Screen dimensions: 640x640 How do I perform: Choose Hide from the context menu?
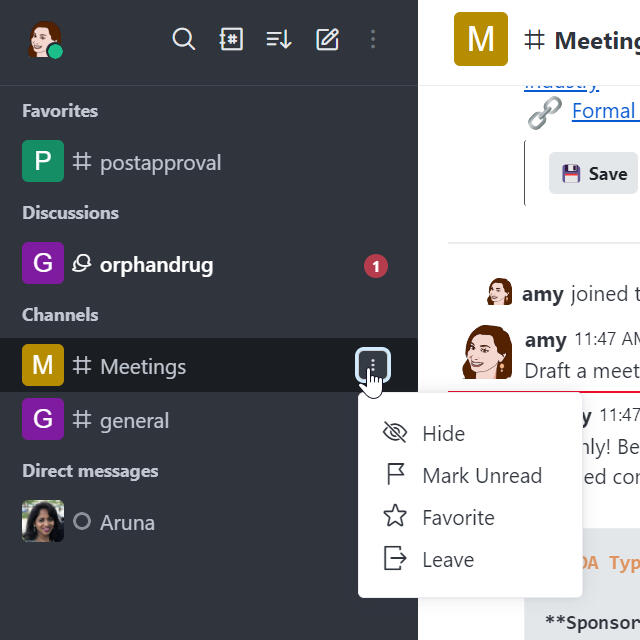point(443,433)
